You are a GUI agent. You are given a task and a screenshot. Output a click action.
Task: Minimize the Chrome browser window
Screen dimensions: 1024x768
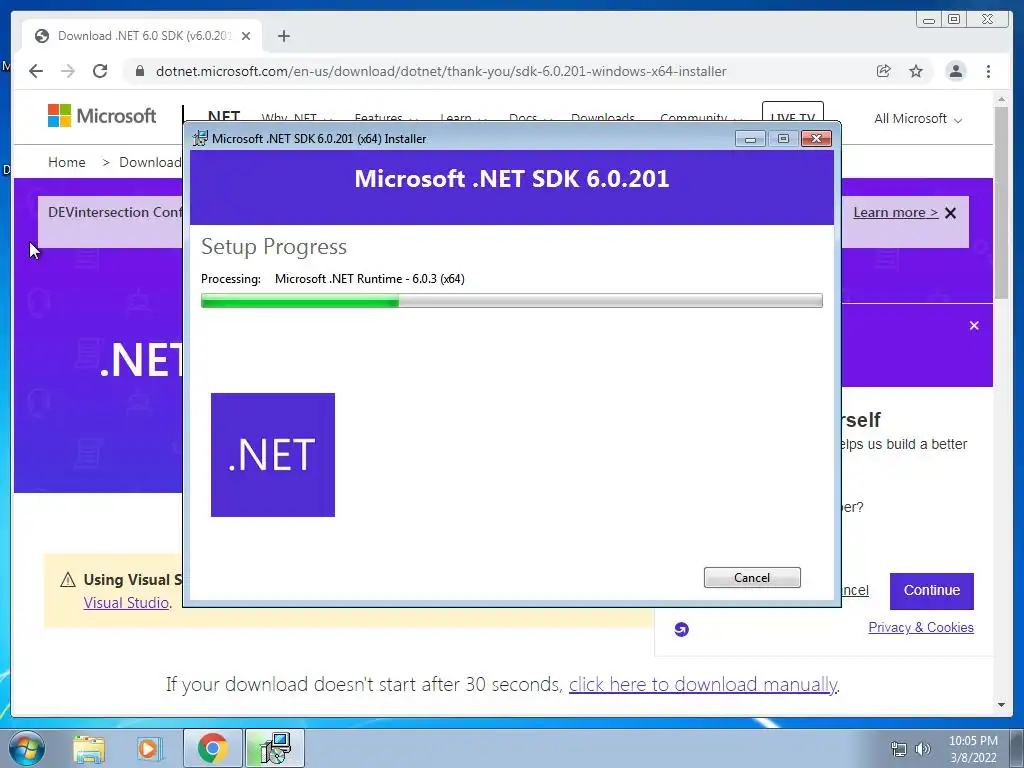(929, 20)
